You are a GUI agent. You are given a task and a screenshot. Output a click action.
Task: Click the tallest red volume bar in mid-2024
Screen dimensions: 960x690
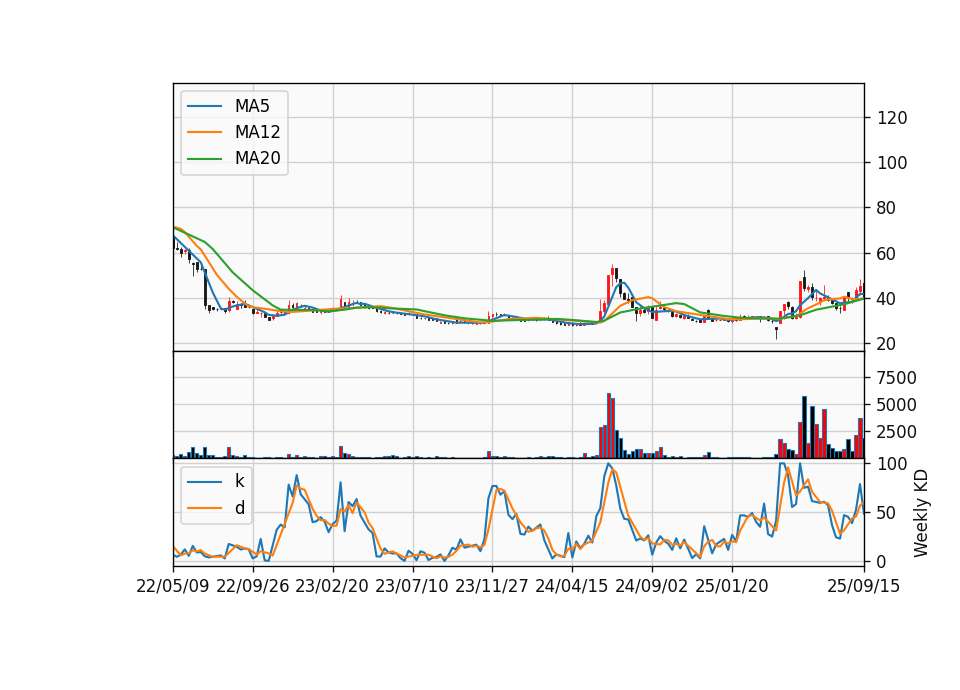click(609, 426)
